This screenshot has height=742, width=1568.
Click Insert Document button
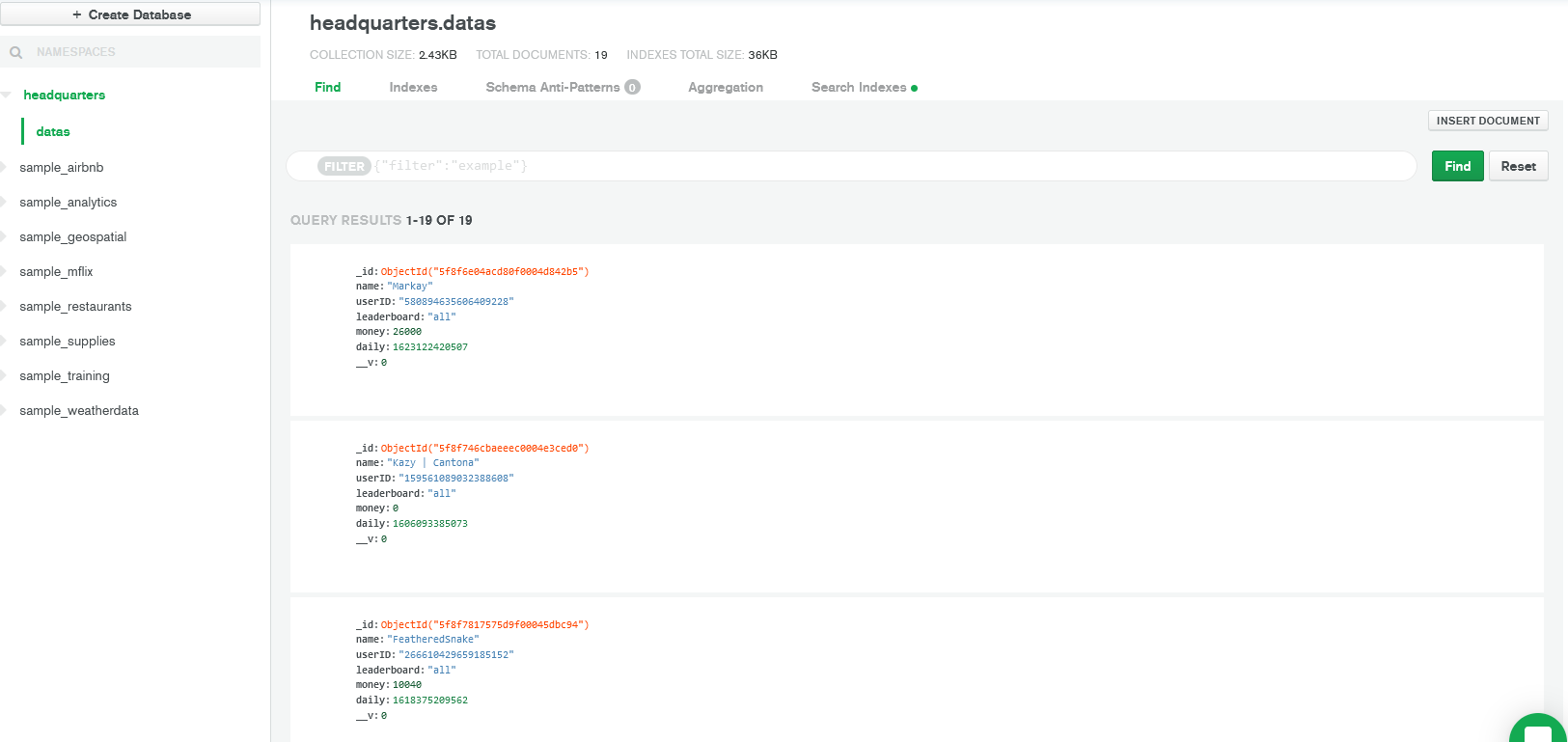[1488, 121]
